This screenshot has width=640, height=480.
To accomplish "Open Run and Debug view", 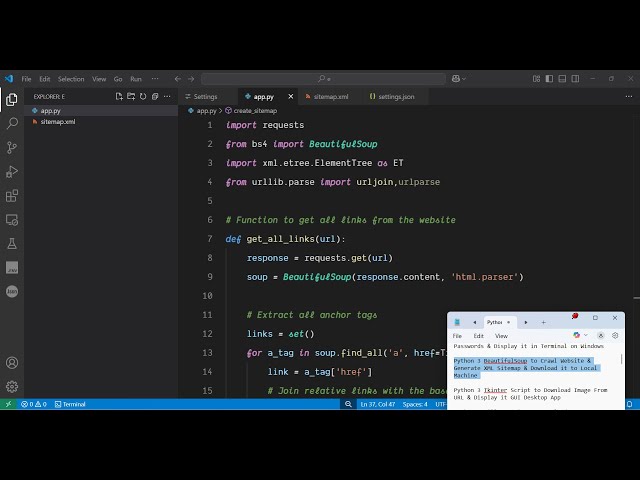I will 12,172.
